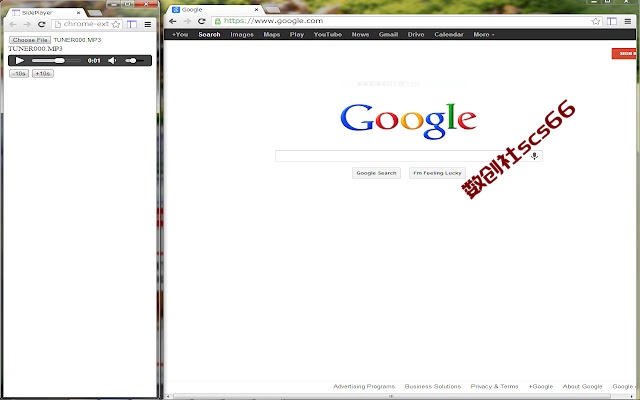This screenshot has height=400, width=640.
Task: Click the green secure lock icon
Action: [x=218, y=21]
